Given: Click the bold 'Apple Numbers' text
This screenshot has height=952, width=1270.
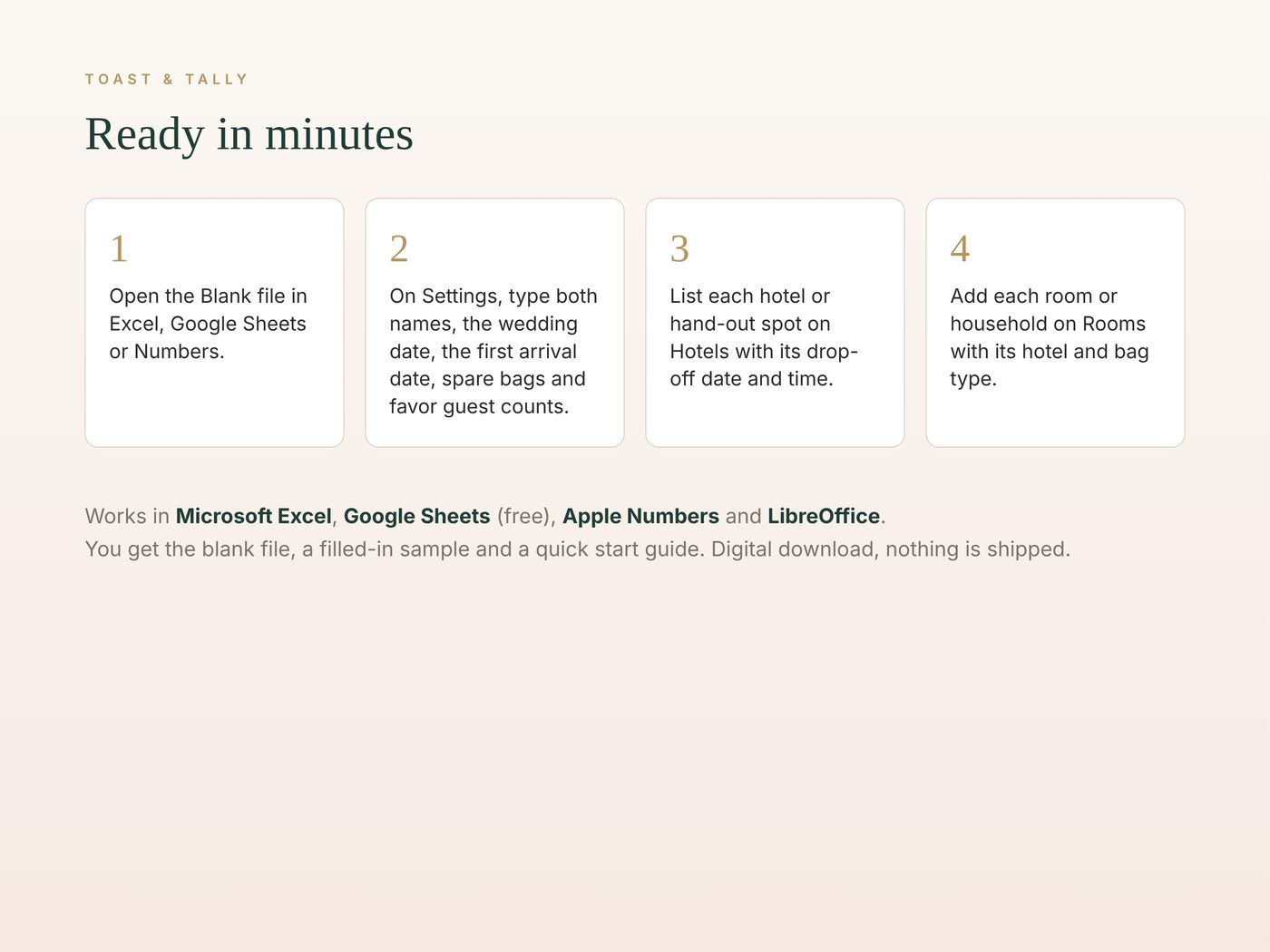Looking at the screenshot, I should [x=641, y=516].
